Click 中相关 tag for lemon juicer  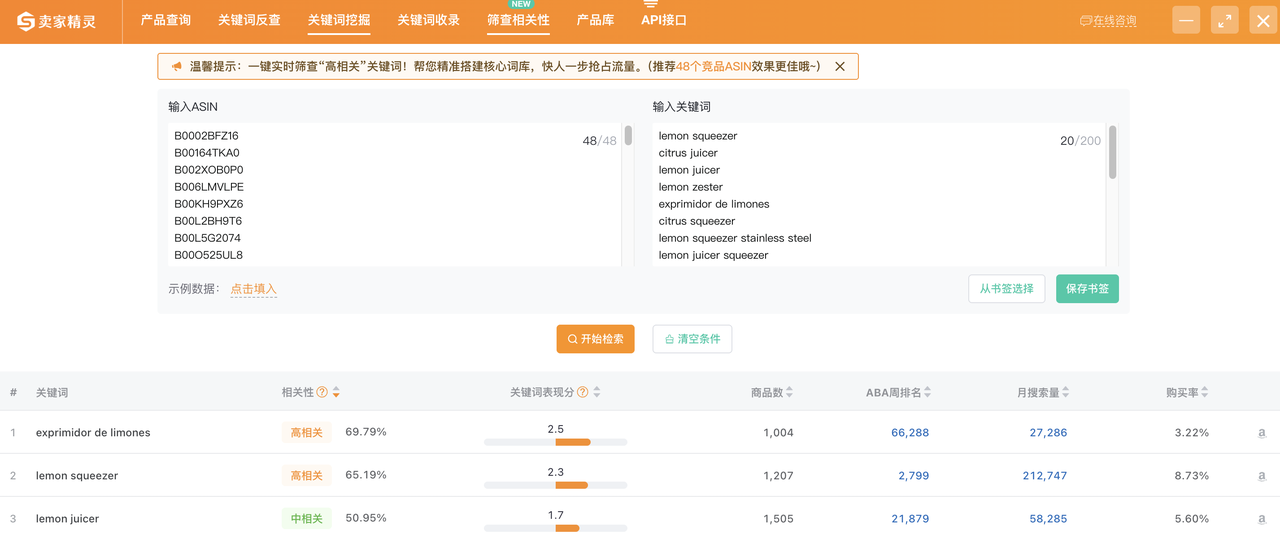coord(306,519)
